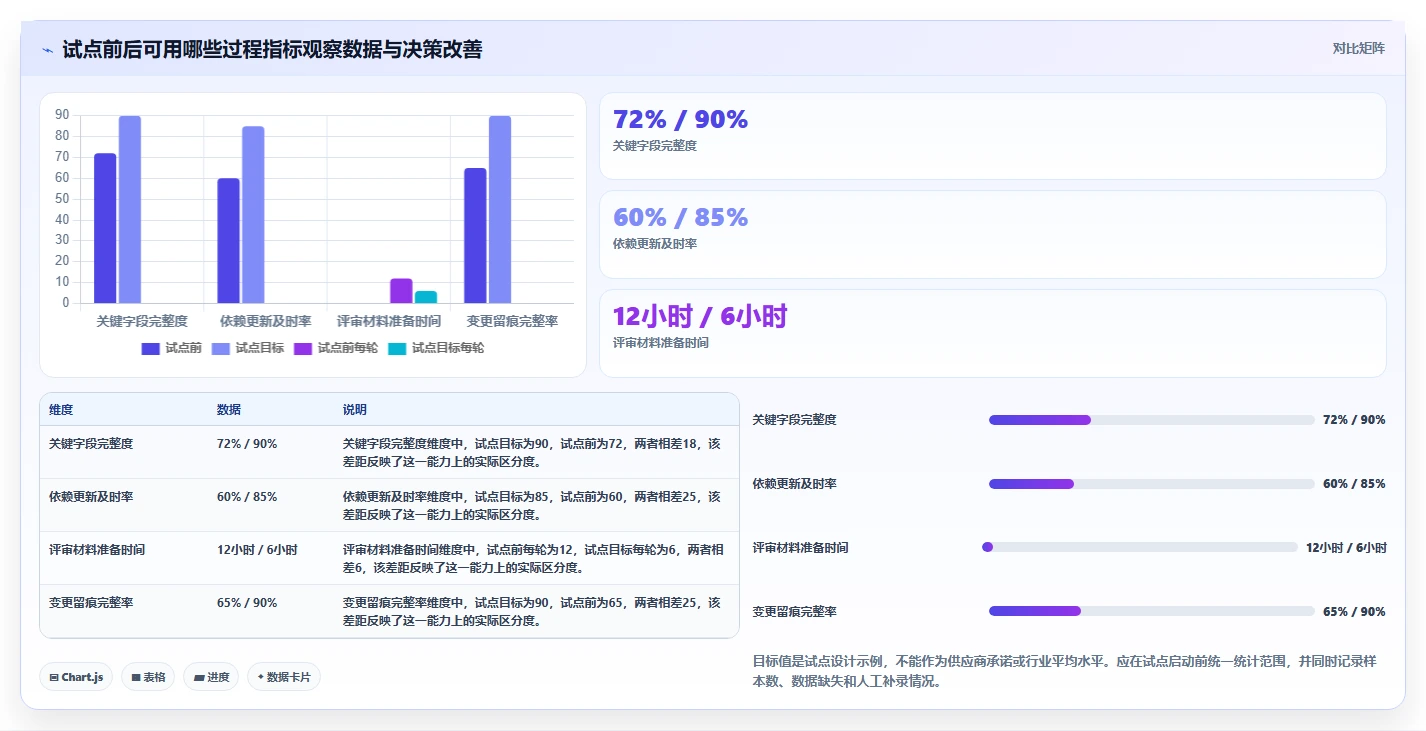The width and height of the screenshot is (1426, 731).
Task: Click the purple 试点前每轮 bar
Action: [x=401, y=290]
